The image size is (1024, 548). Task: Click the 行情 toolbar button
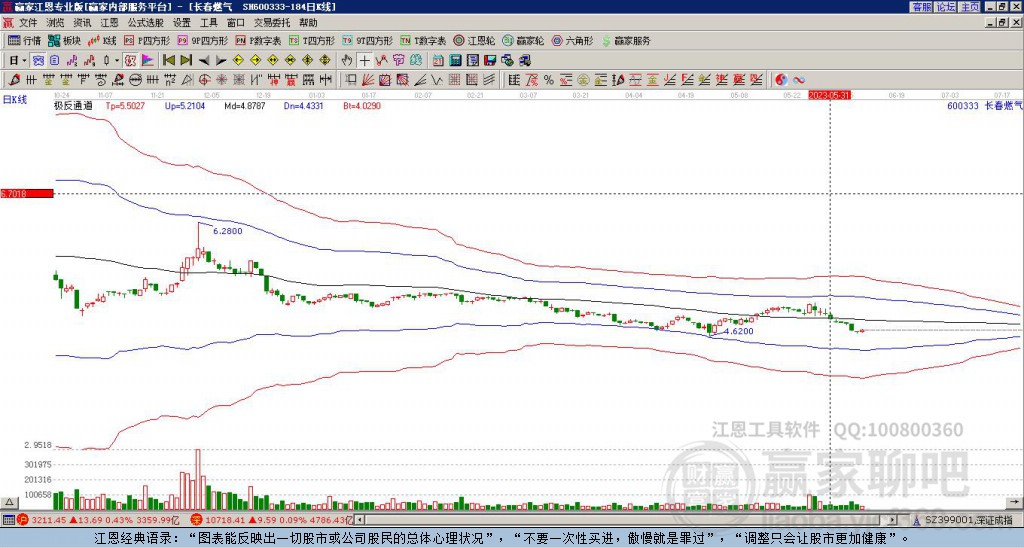24,40
